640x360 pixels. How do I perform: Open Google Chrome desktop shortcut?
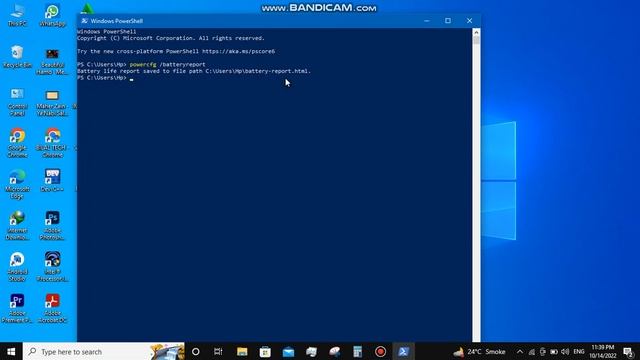(17, 143)
